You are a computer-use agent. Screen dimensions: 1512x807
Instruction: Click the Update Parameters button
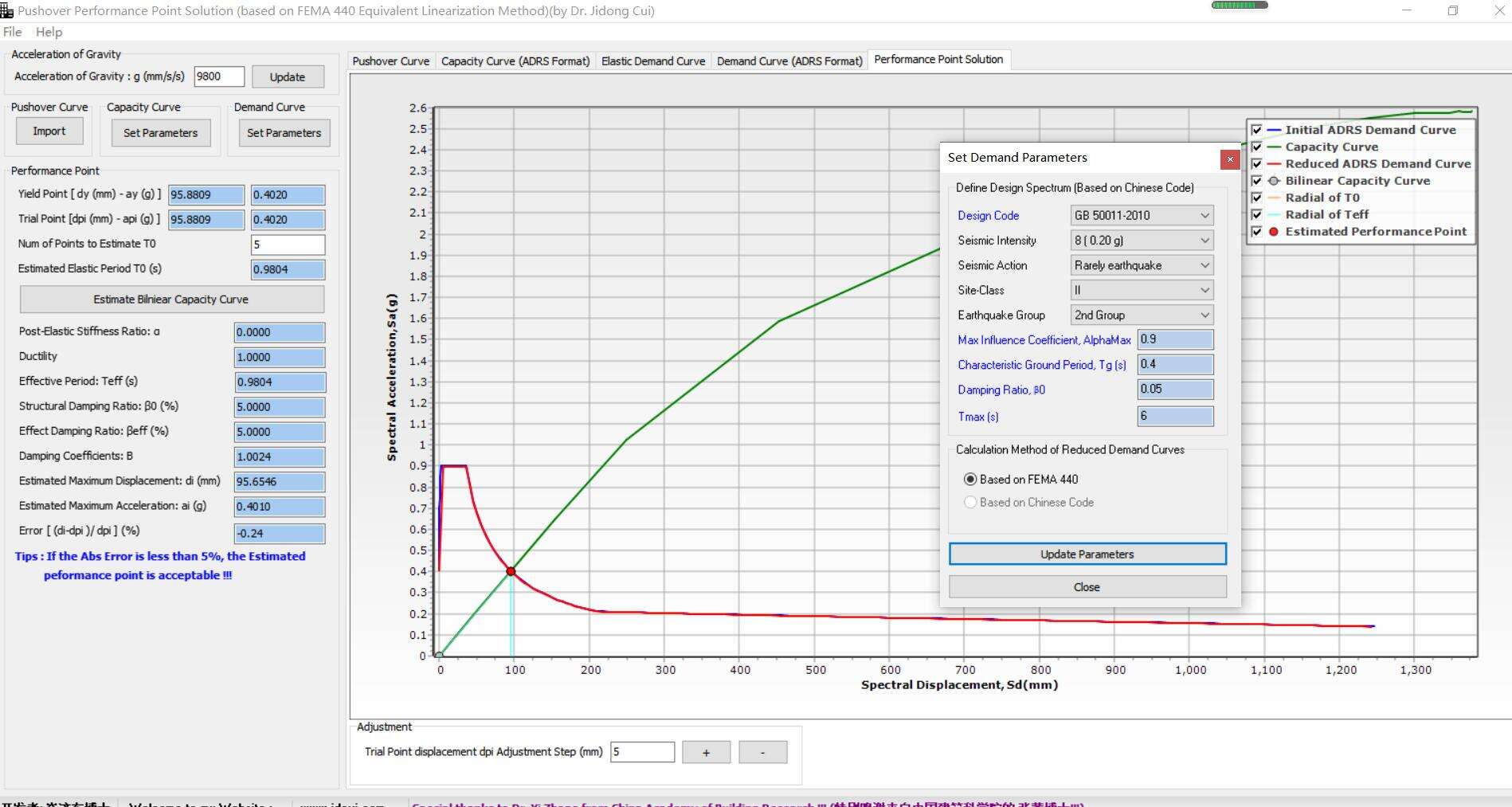pyautogui.click(x=1087, y=554)
